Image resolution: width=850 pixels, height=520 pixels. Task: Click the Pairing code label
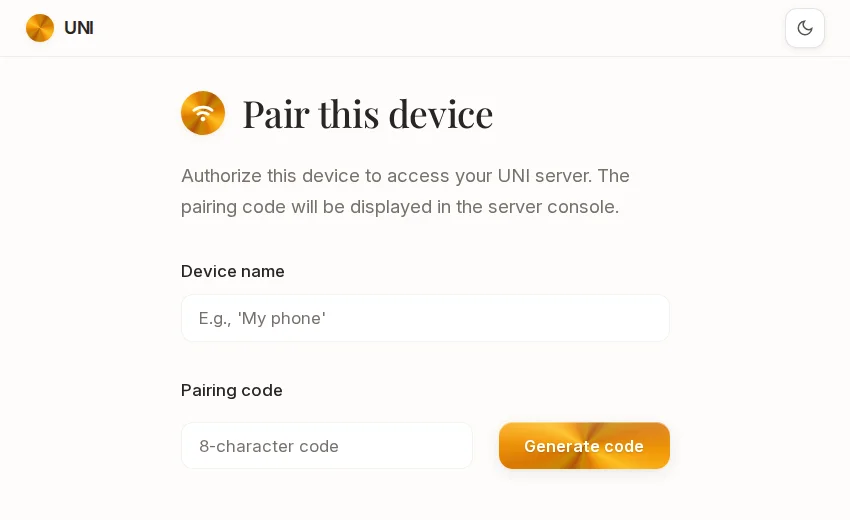[x=231, y=390]
